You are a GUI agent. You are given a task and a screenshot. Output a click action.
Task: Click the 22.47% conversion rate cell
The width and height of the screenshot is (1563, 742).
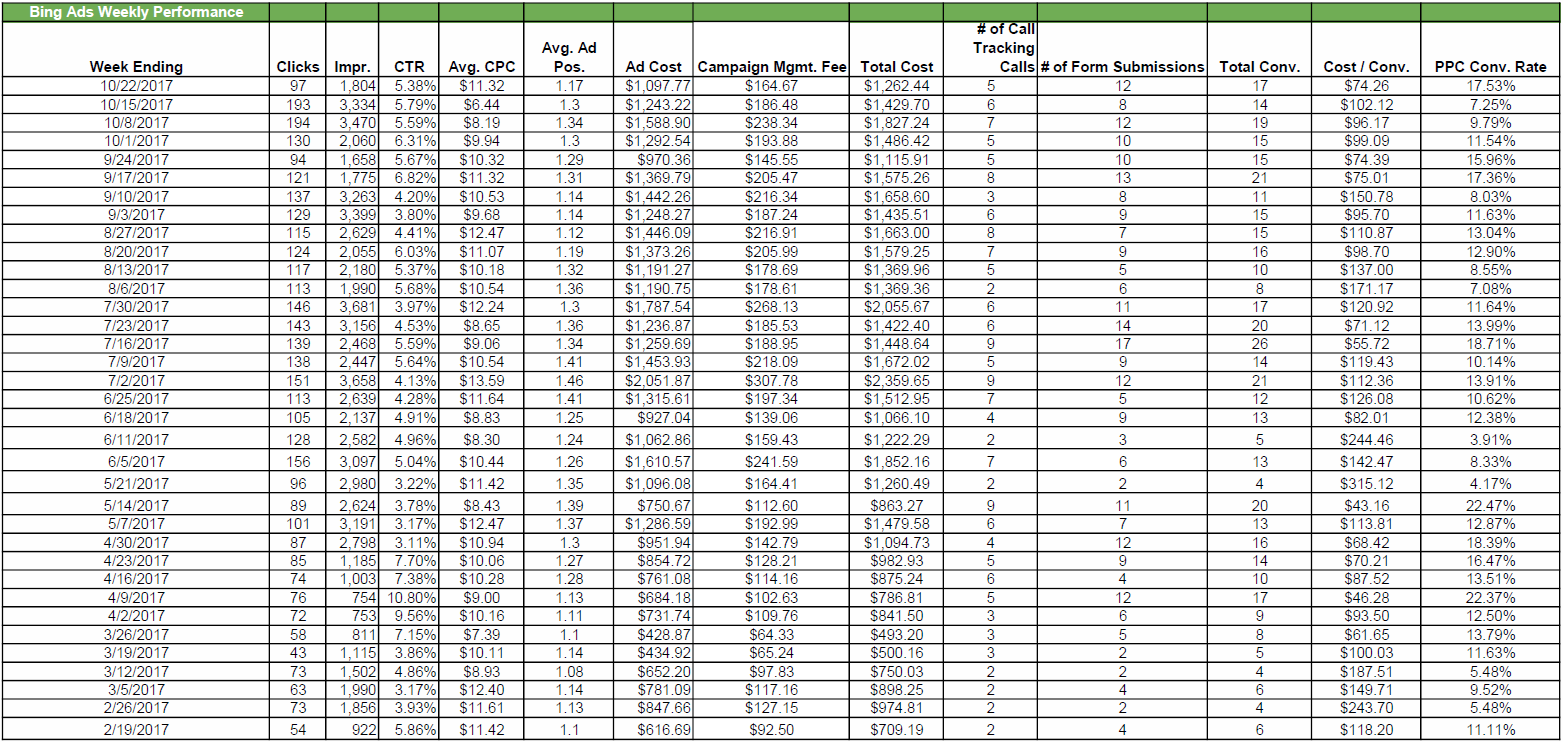(x=1491, y=506)
